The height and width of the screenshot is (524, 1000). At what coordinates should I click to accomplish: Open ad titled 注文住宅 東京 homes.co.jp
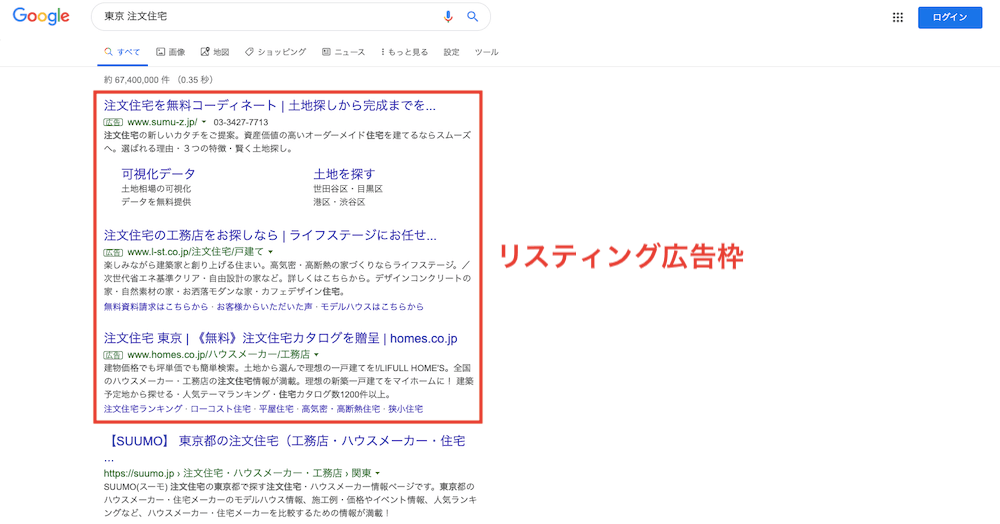click(281, 338)
